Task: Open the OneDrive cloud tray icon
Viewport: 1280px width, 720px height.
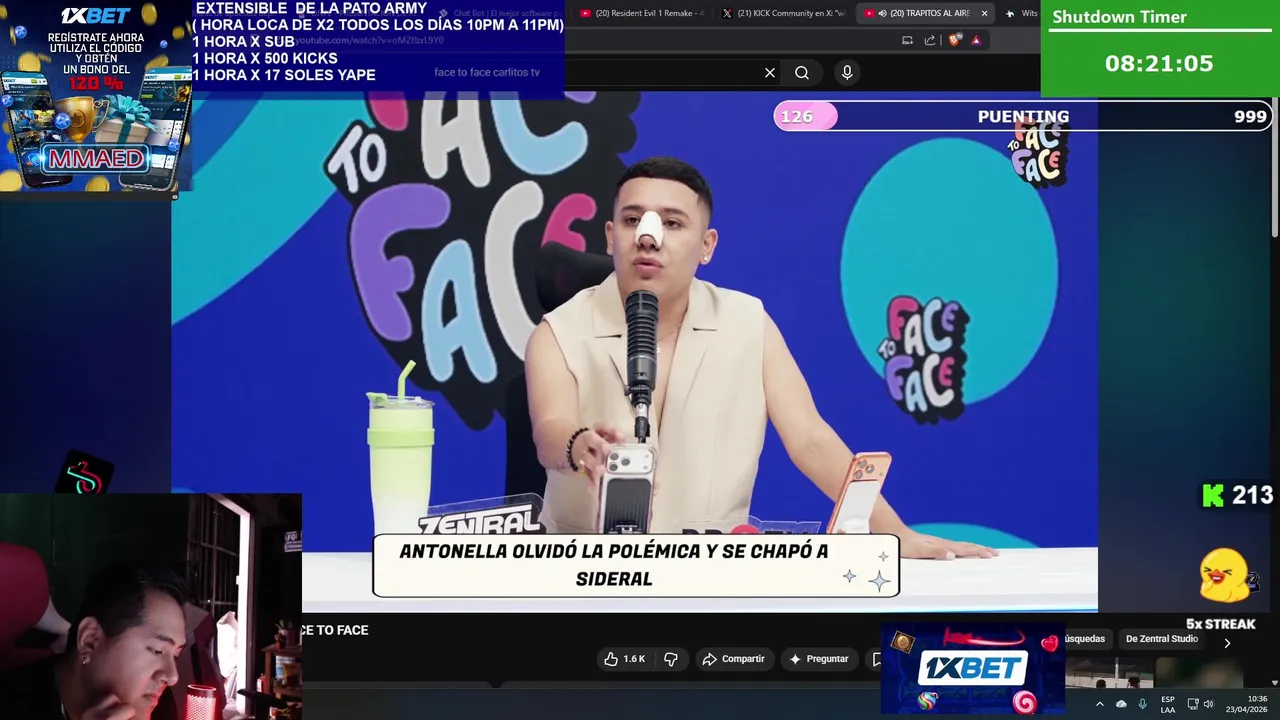Action: tap(1121, 704)
